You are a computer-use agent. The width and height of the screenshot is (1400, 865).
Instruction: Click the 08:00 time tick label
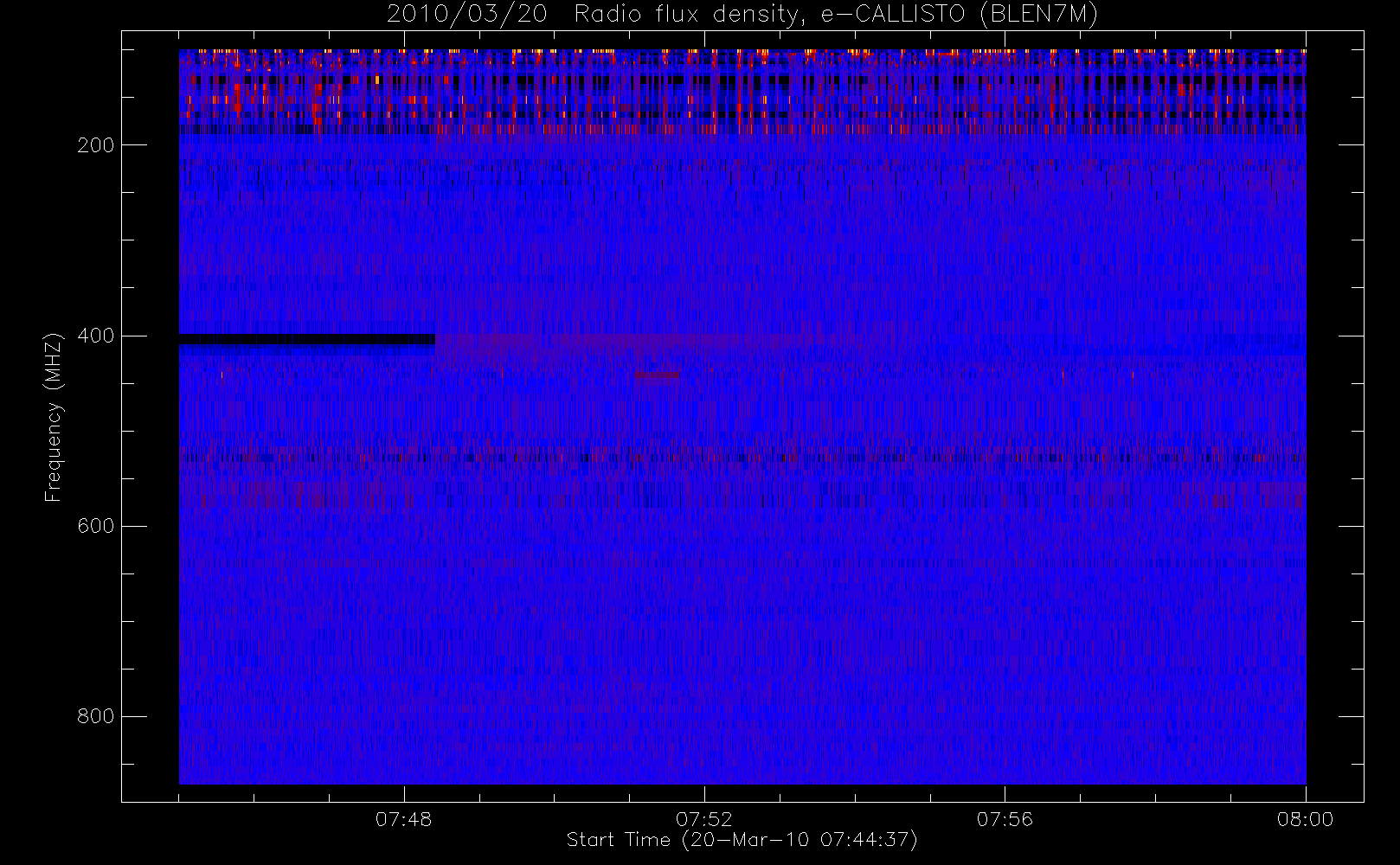[x=1305, y=819]
